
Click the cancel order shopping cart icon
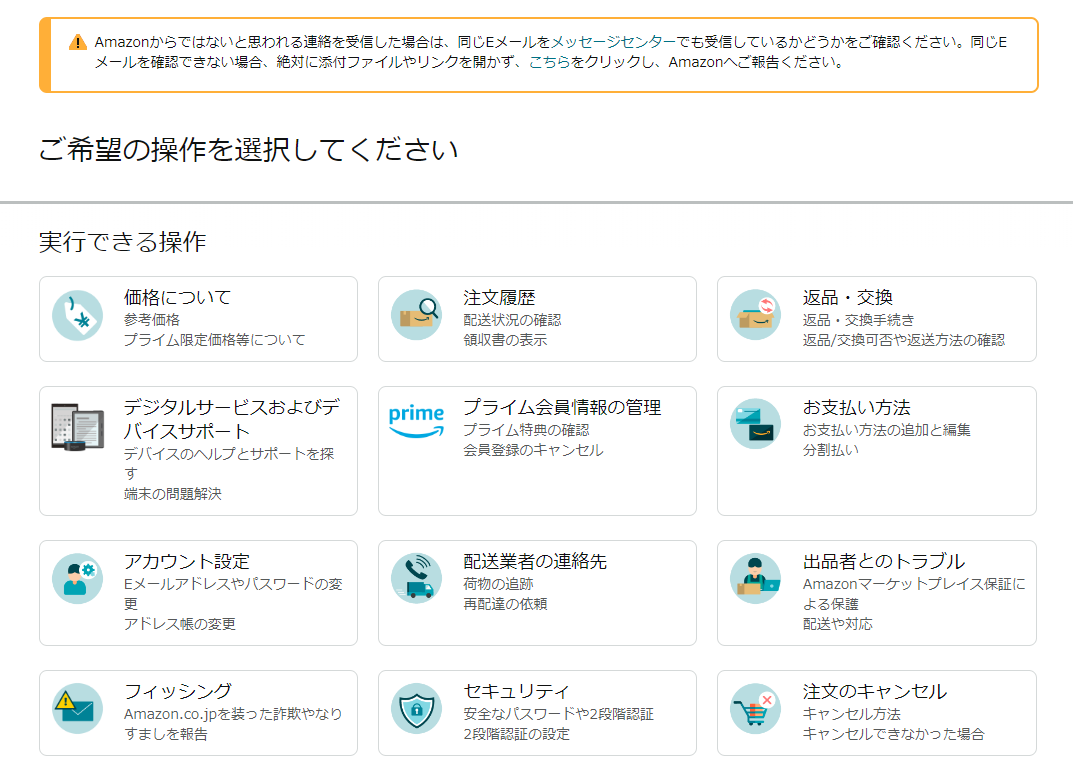click(x=755, y=708)
